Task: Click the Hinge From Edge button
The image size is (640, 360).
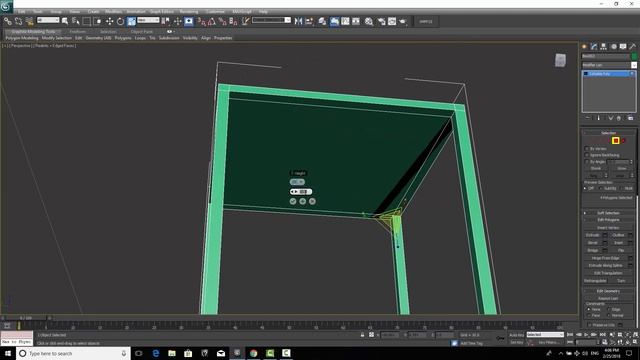Action: pyautogui.click(x=606, y=258)
